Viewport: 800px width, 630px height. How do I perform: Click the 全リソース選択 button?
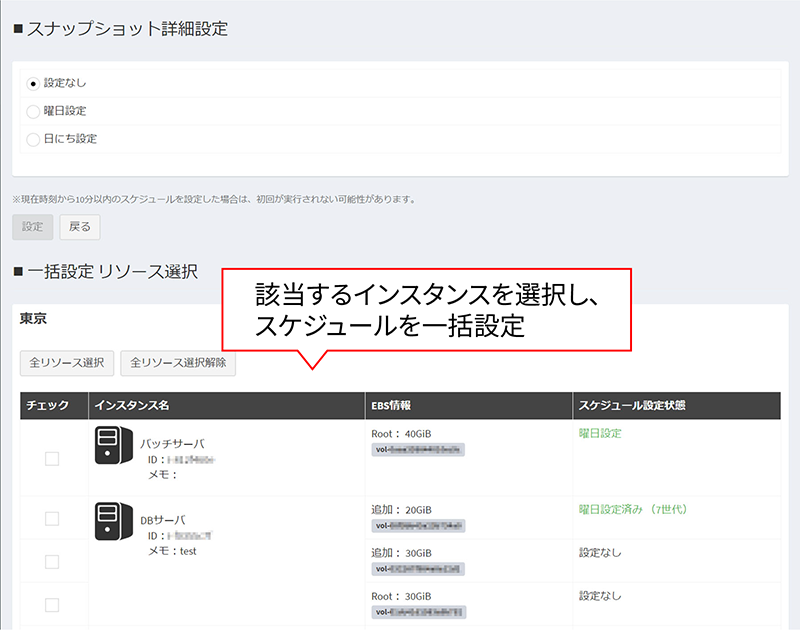click(x=67, y=362)
